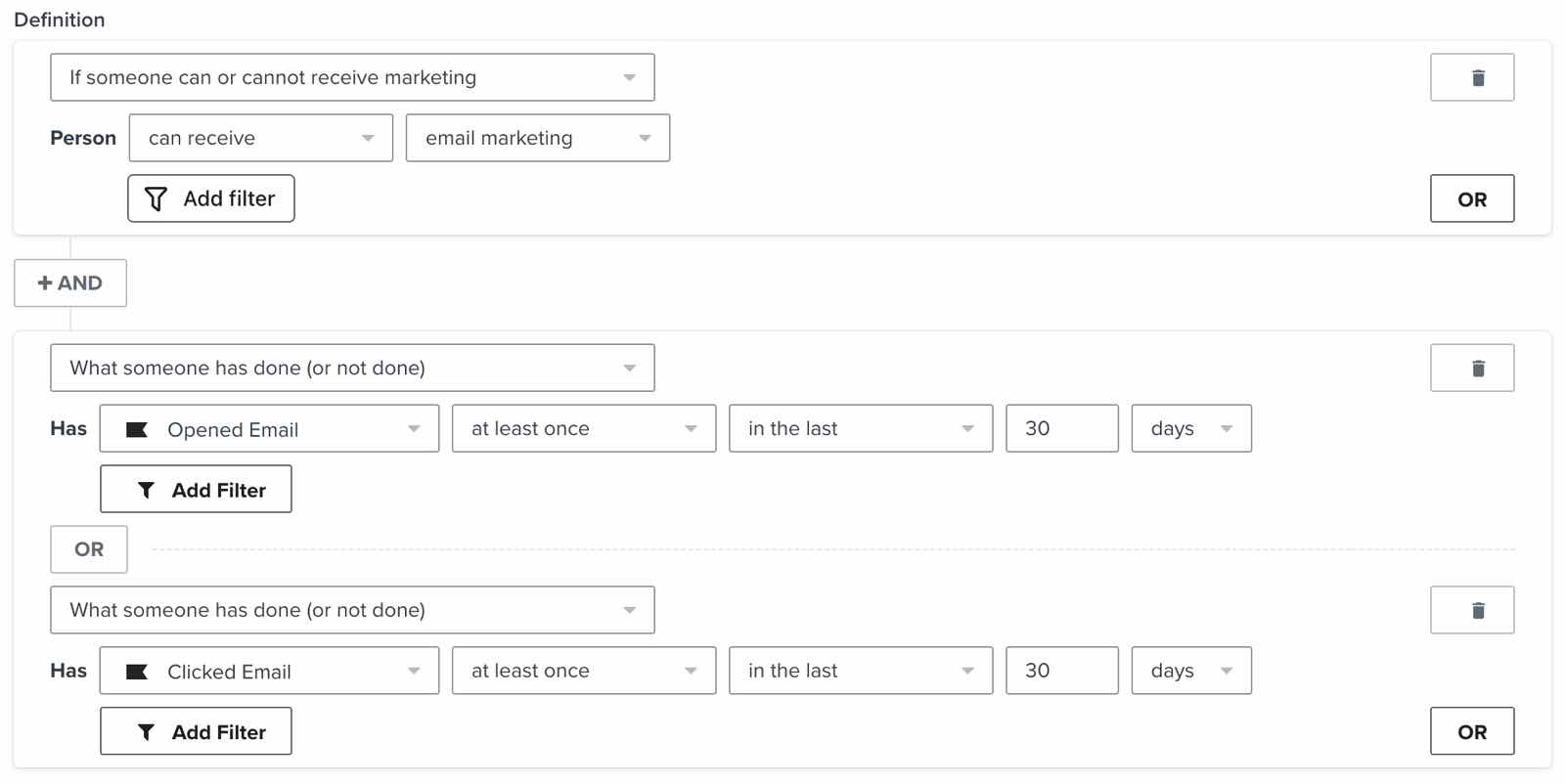The image size is (1565, 784).
Task: Click the 30 value field for Opened Email
Action: pos(1061,429)
